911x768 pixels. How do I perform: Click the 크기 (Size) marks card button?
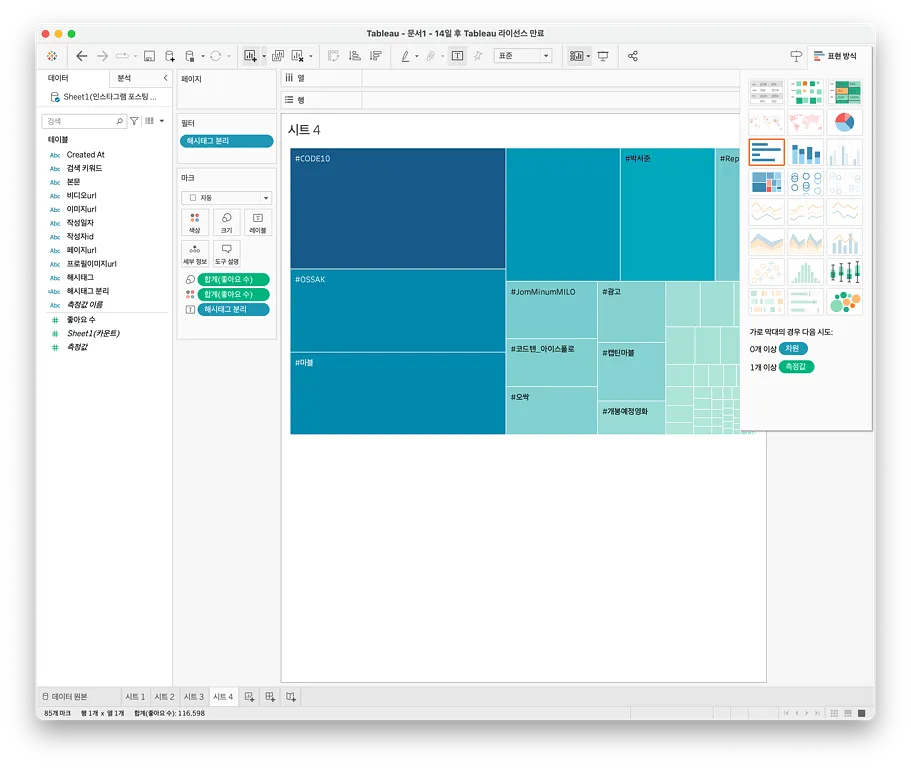click(226, 222)
